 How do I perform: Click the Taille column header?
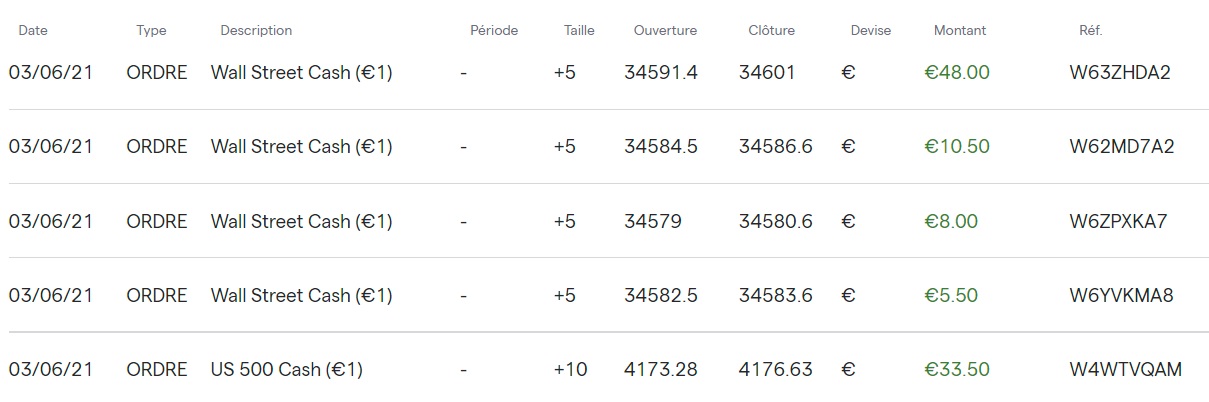click(x=579, y=30)
